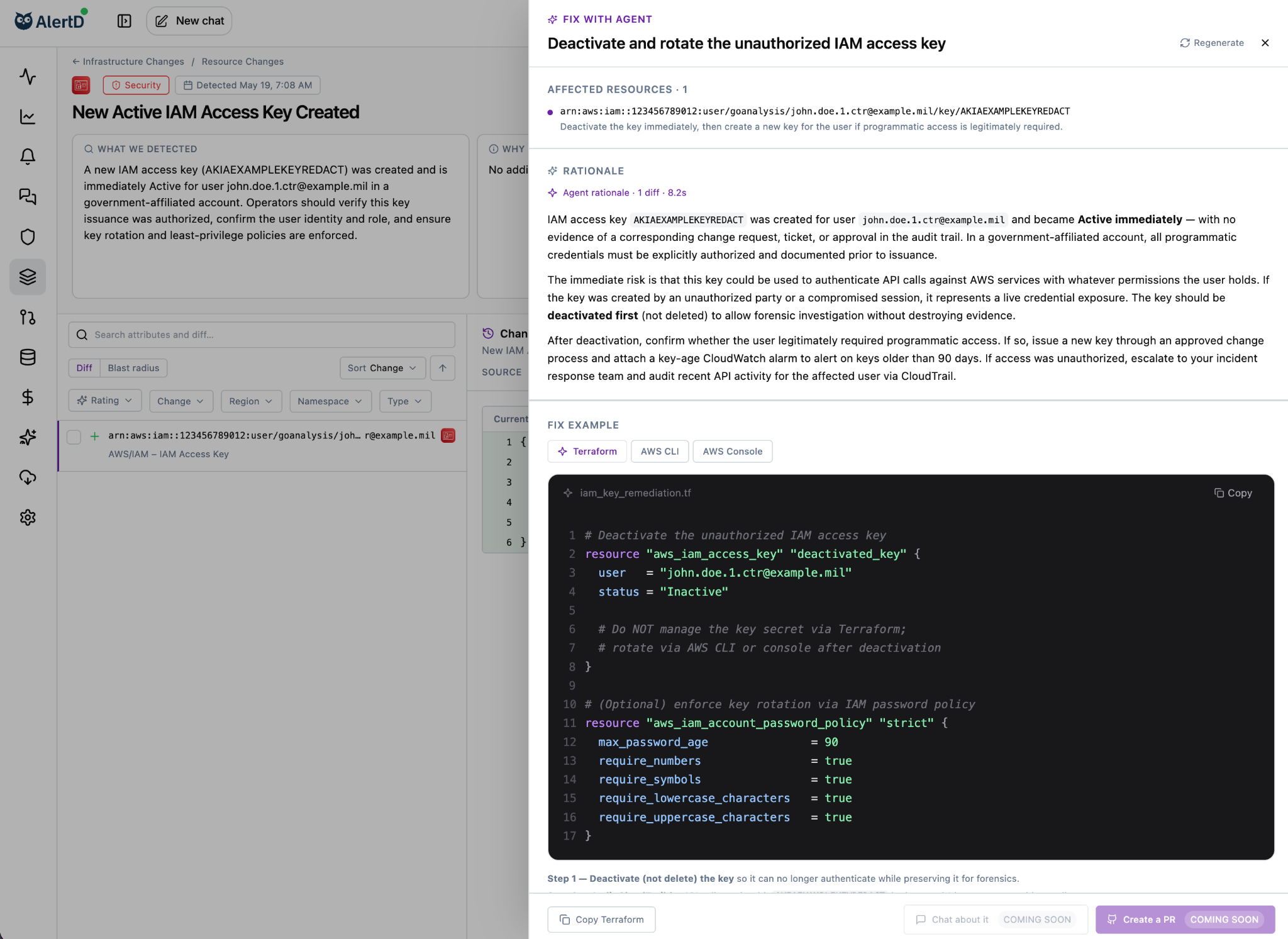
Task: Open the Type filter dropdown
Action: pos(405,401)
